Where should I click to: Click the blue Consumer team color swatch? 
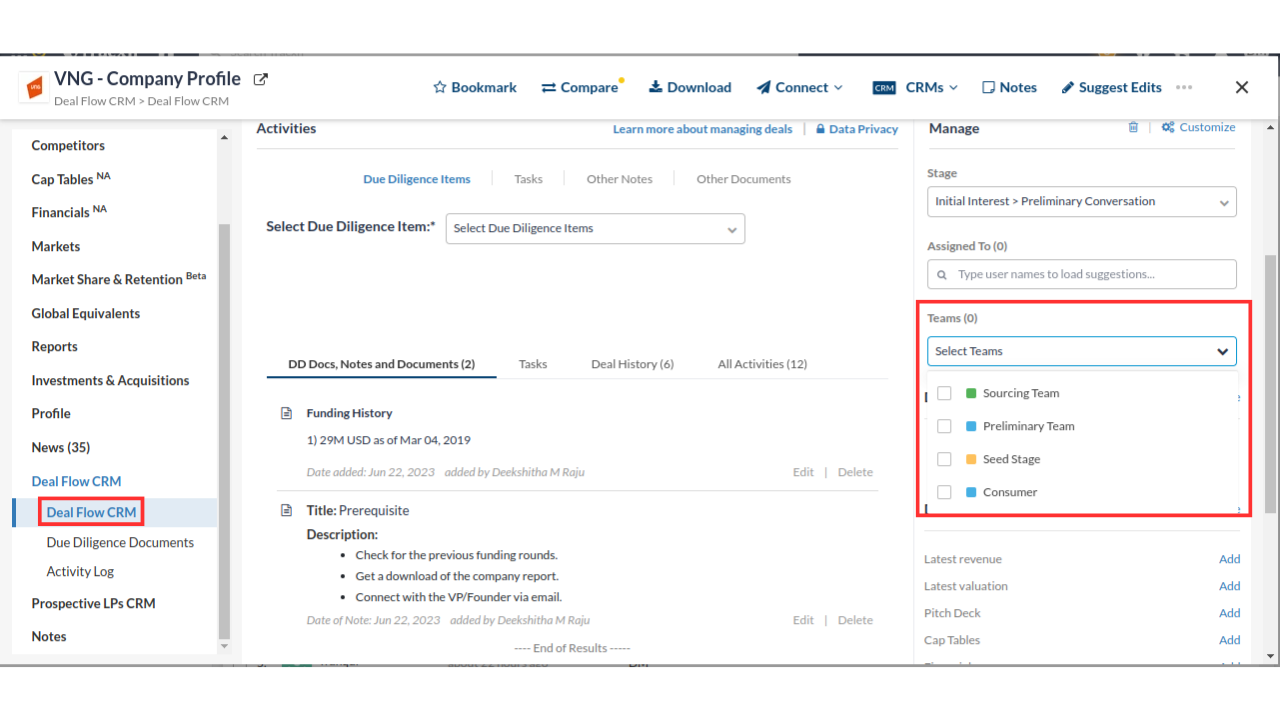coord(971,492)
